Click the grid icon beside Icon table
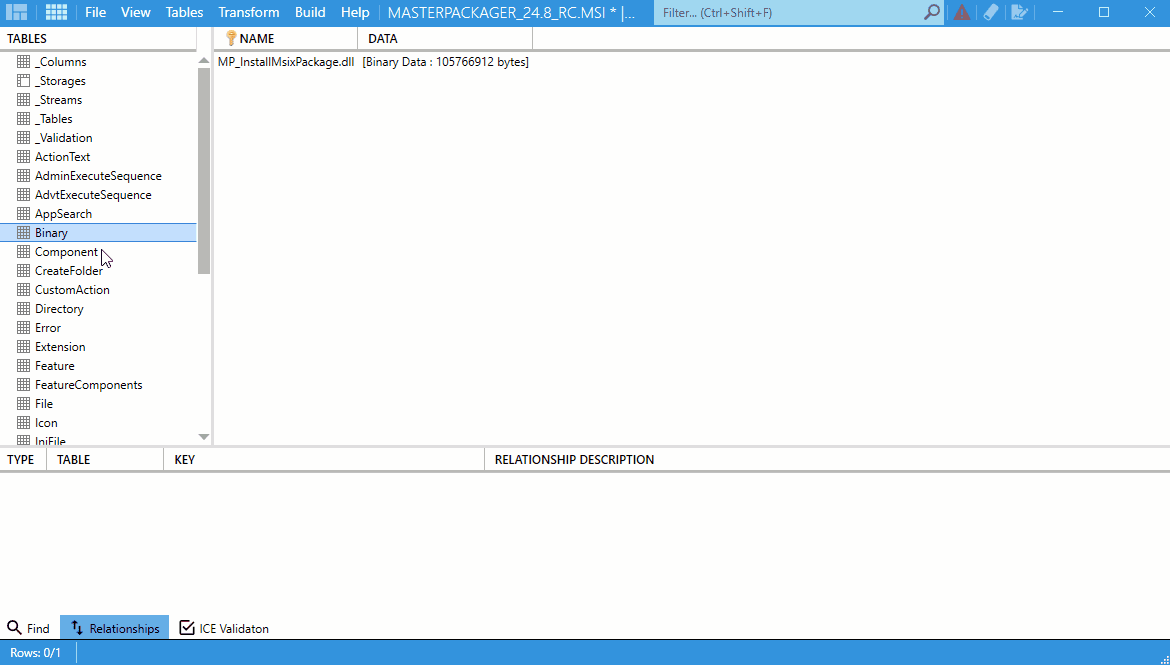1170x665 pixels. point(24,422)
